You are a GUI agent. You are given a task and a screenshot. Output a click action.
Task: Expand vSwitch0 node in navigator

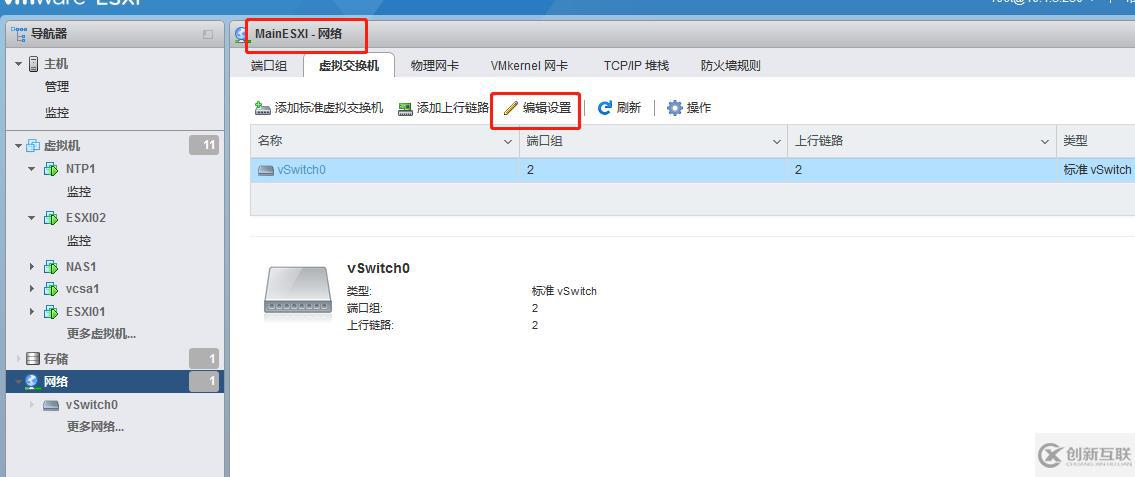point(32,405)
